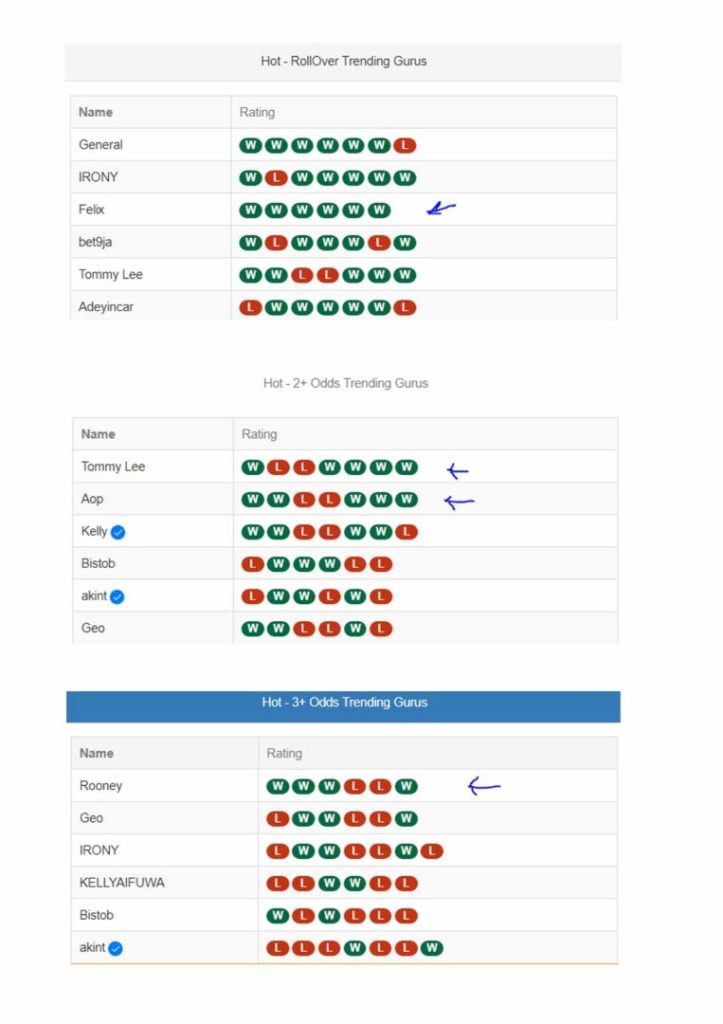723x1024 pixels.
Task: Select the guru named Felix
Action: pos(91,210)
